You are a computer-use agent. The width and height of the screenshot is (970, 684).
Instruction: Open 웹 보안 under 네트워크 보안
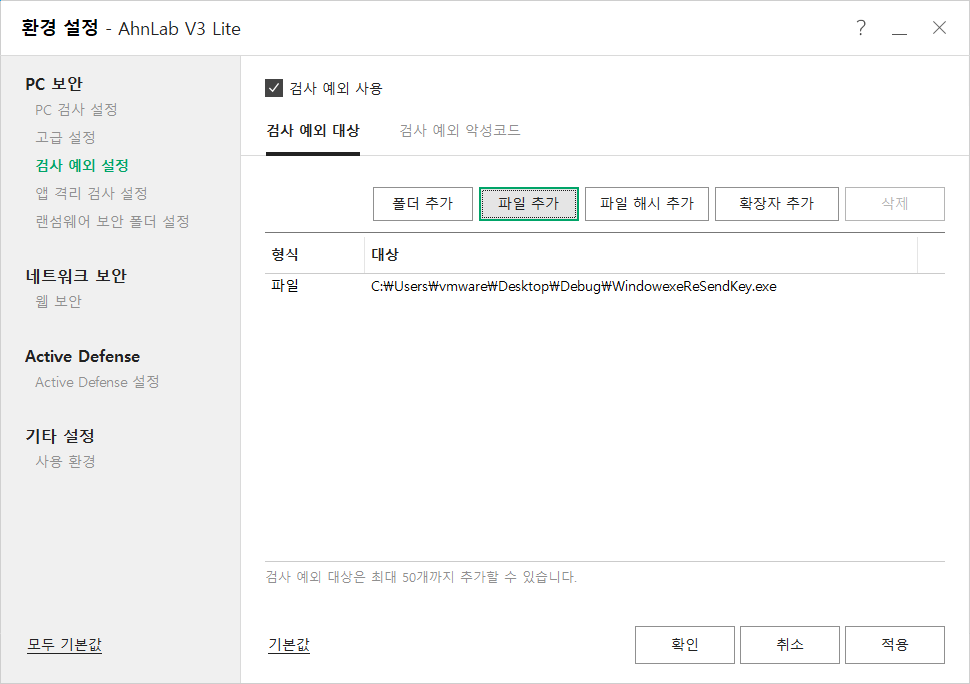(x=58, y=302)
